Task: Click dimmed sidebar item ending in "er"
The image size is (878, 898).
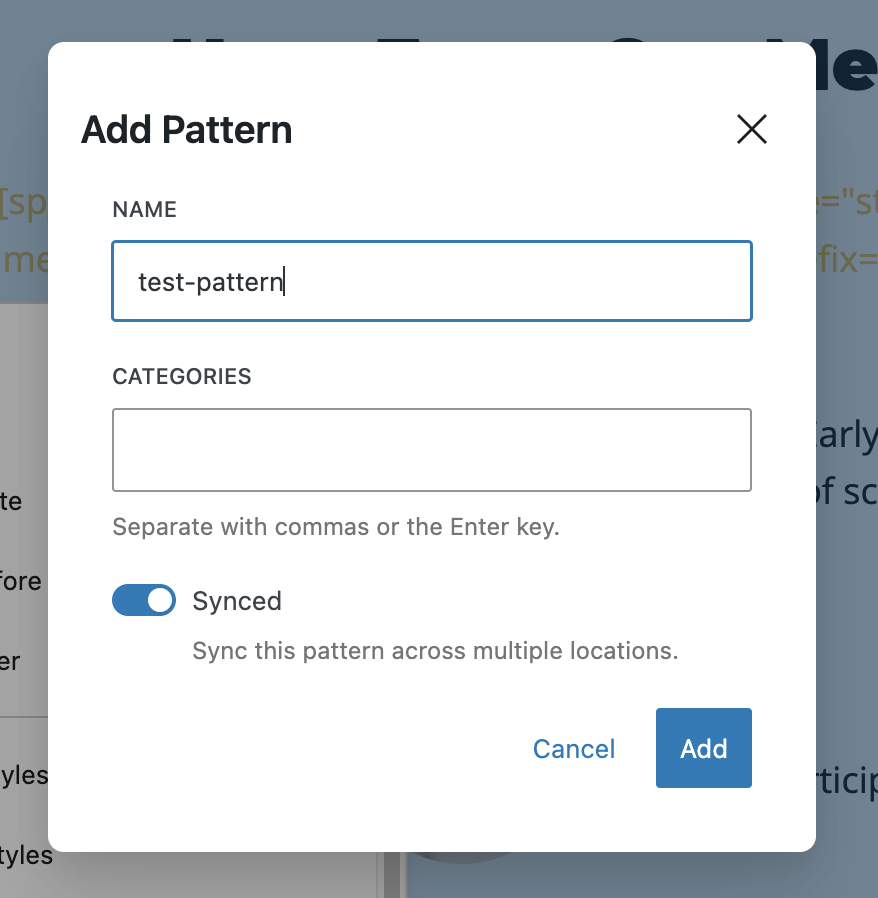Action: pos(11,662)
